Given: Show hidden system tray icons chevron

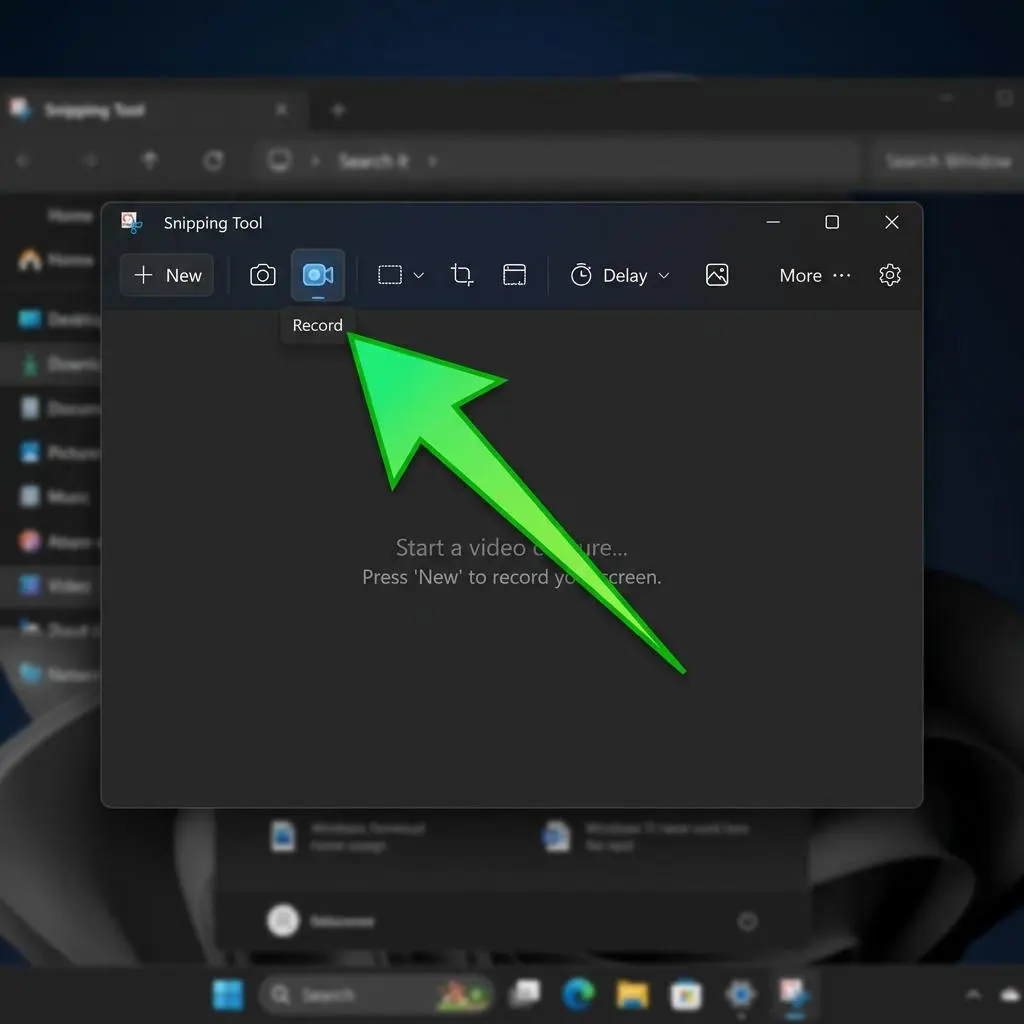Looking at the screenshot, I should [973, 995].
